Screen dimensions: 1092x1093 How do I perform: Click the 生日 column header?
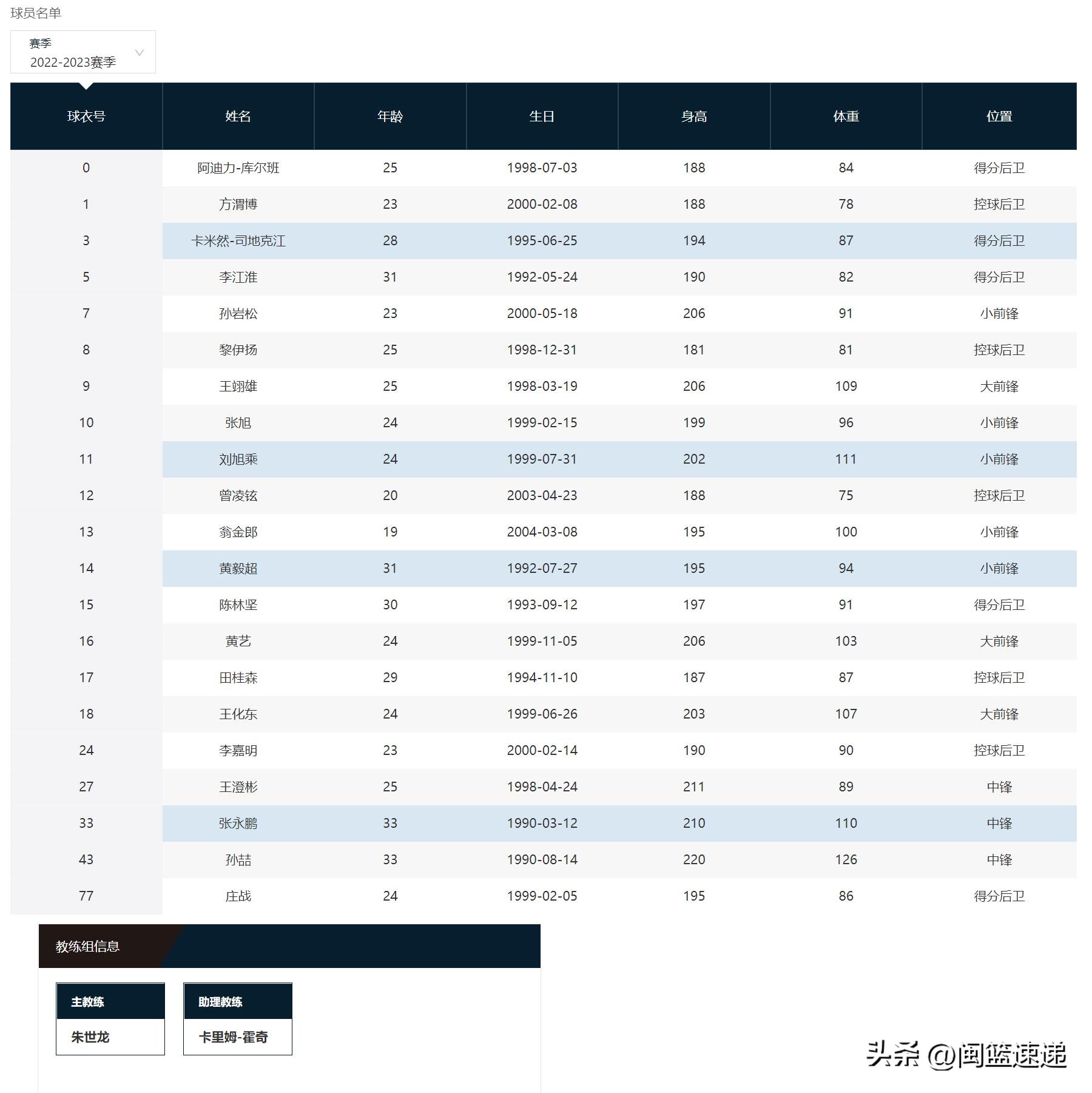[542, 116]
